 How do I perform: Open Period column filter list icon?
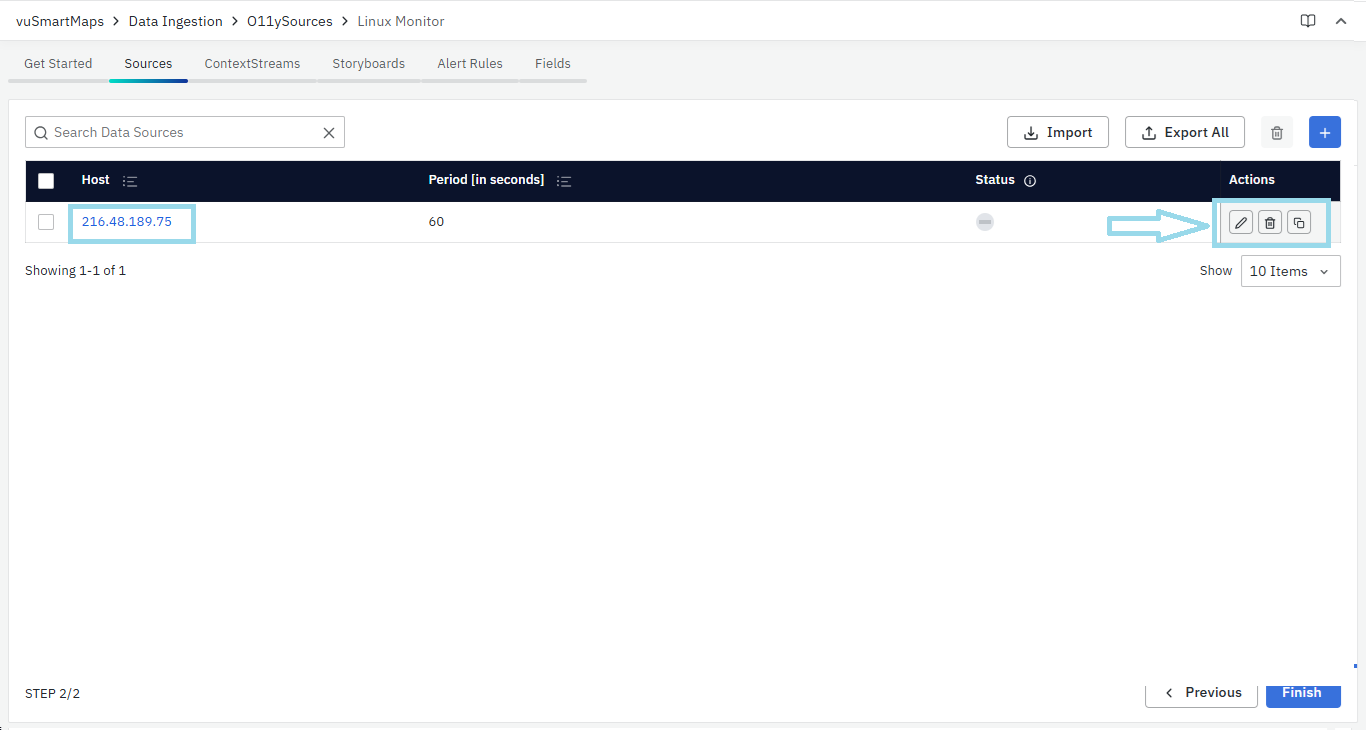563,180
